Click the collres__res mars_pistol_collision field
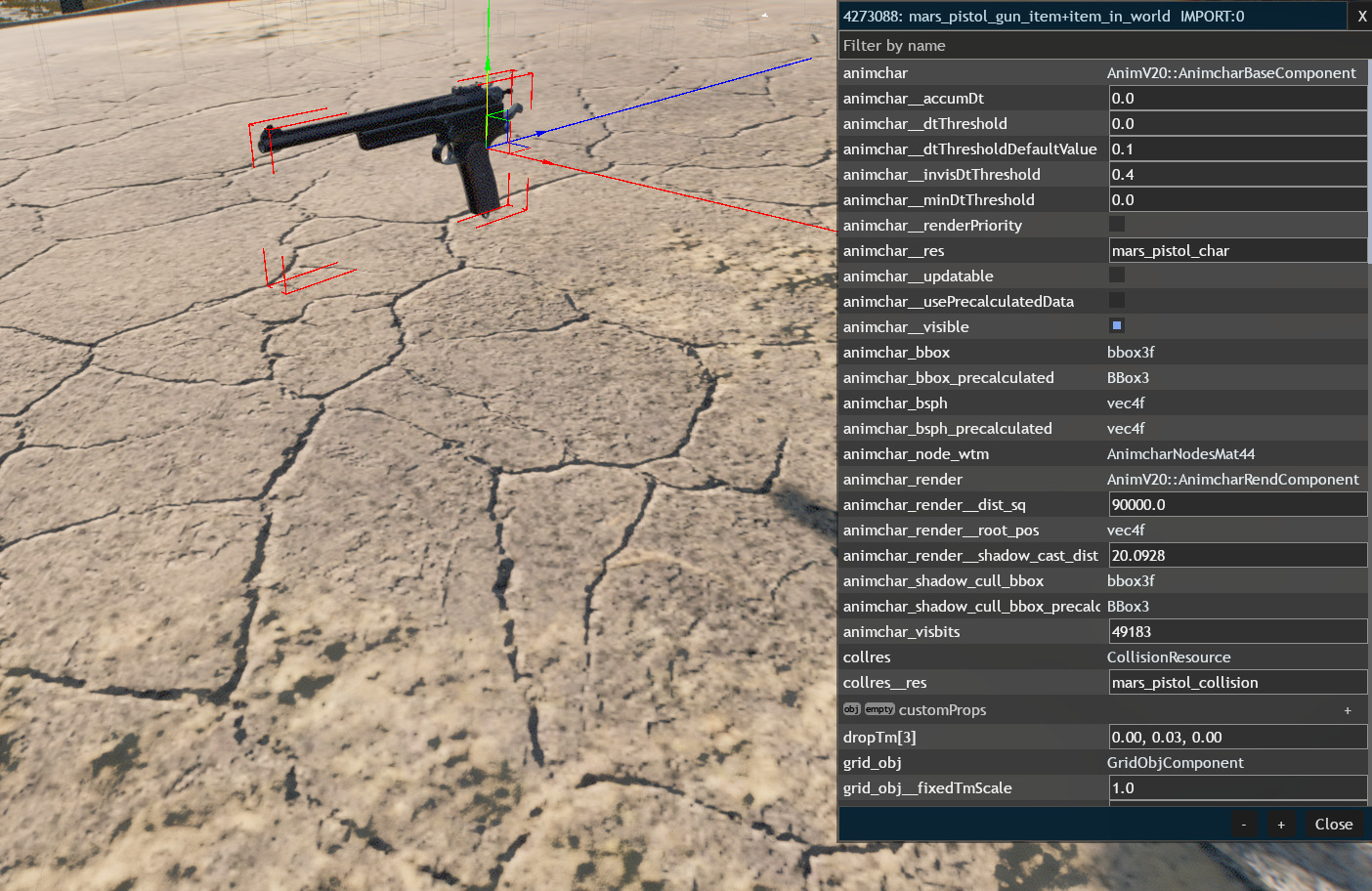The height and width of the screenshot is (891, 1372). click(x=1237, y=682)
